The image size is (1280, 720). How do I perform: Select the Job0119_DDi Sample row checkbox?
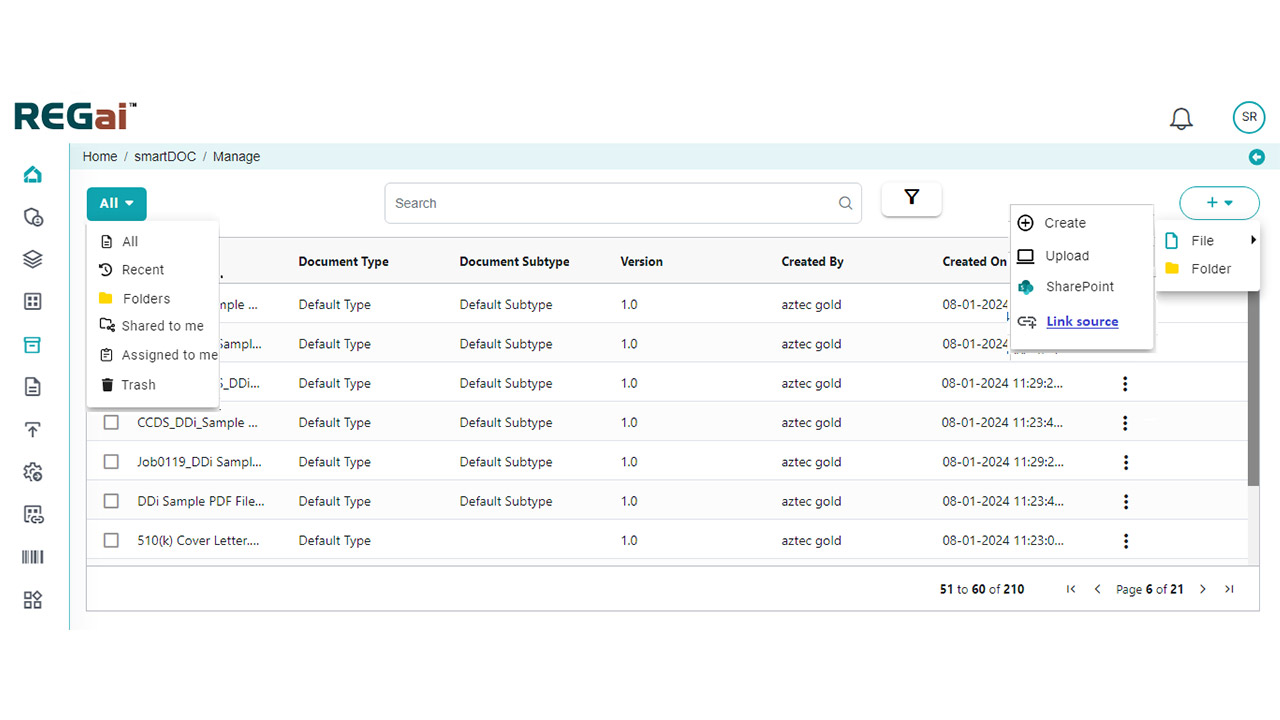point(111,462)
